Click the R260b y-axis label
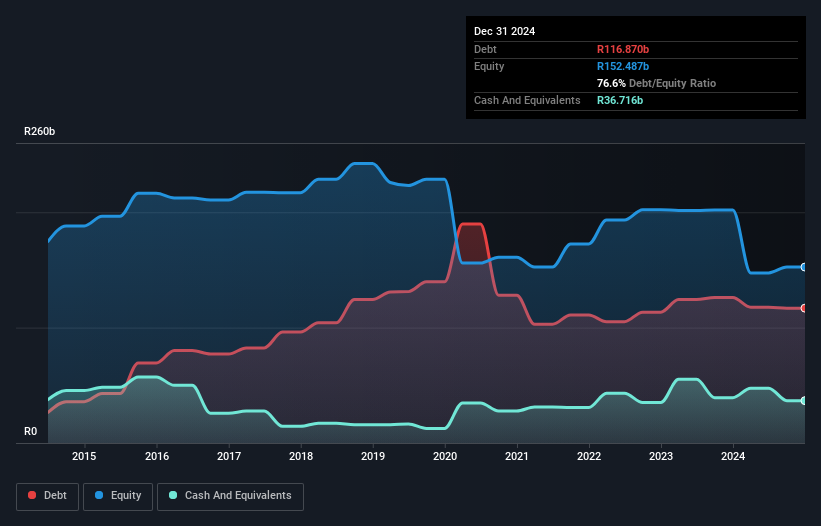This screenshot has width=821, height=526. click(x=39, y=131)
